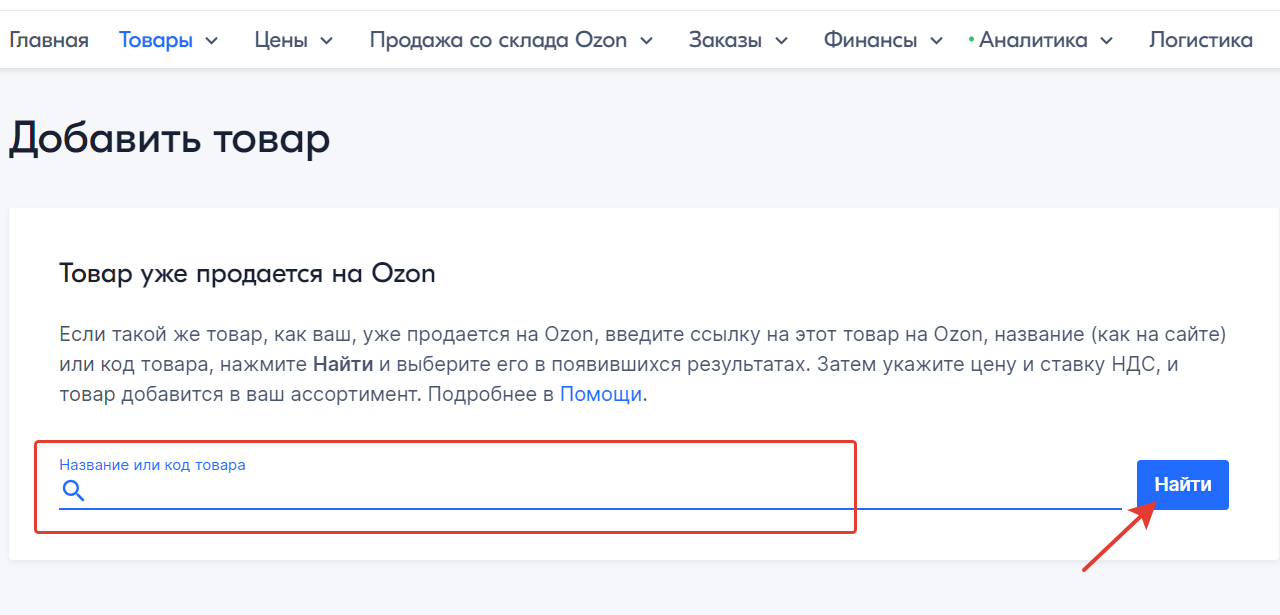Click the Продажа со склада Ozon menu text
This screenshot has height=615, width=1280.
[498, 40]
